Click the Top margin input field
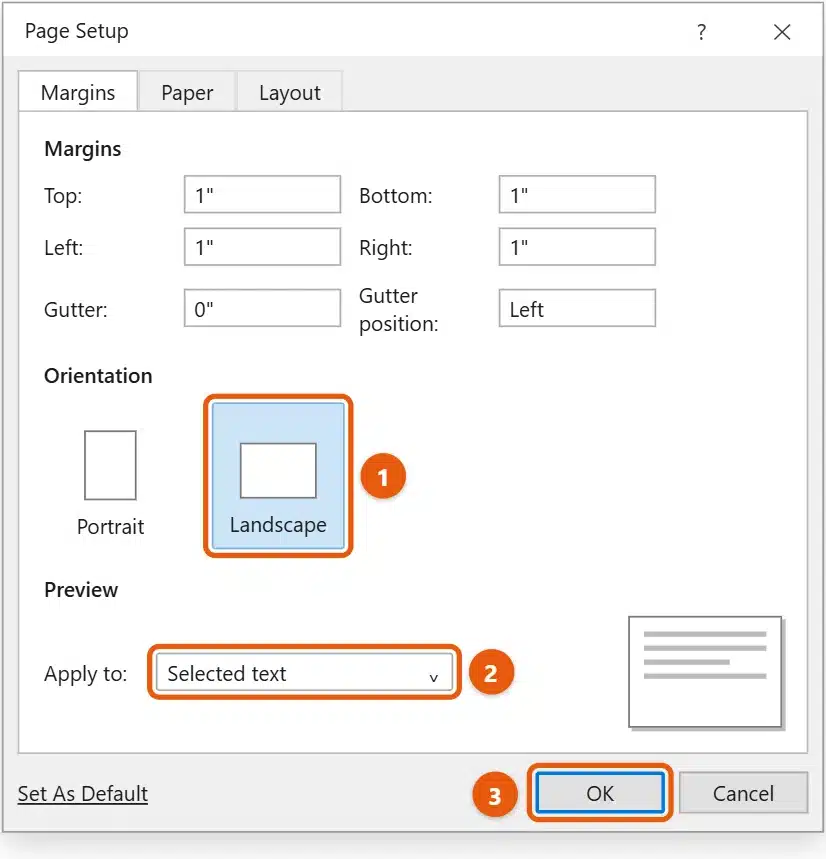 point(262,194)
